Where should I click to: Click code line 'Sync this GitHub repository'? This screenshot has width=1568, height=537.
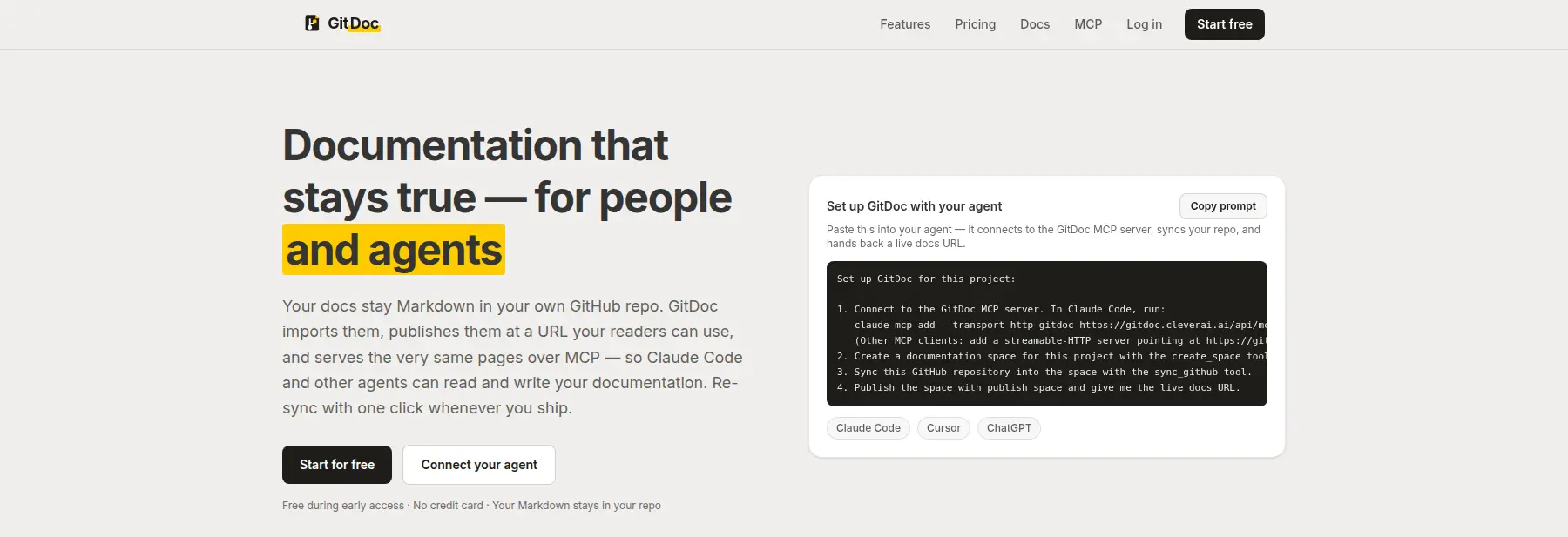tap(1044, 372)
